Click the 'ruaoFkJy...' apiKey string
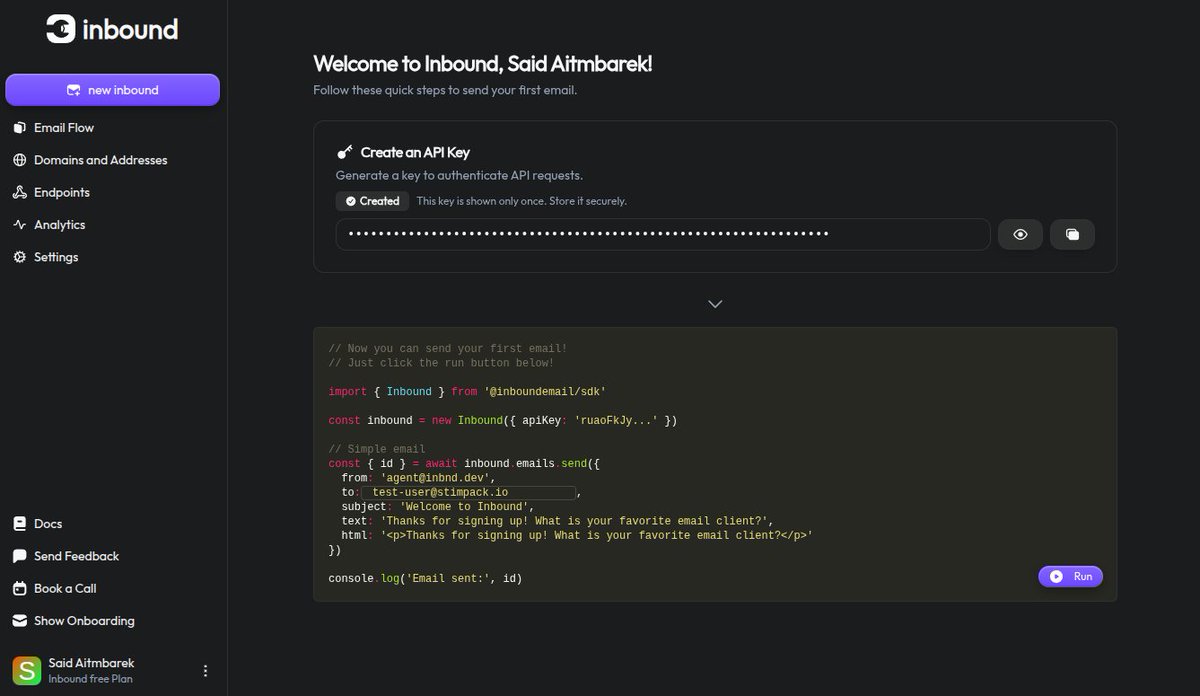The width and height of the screenshot is (1200, 696). click(616, 421)
